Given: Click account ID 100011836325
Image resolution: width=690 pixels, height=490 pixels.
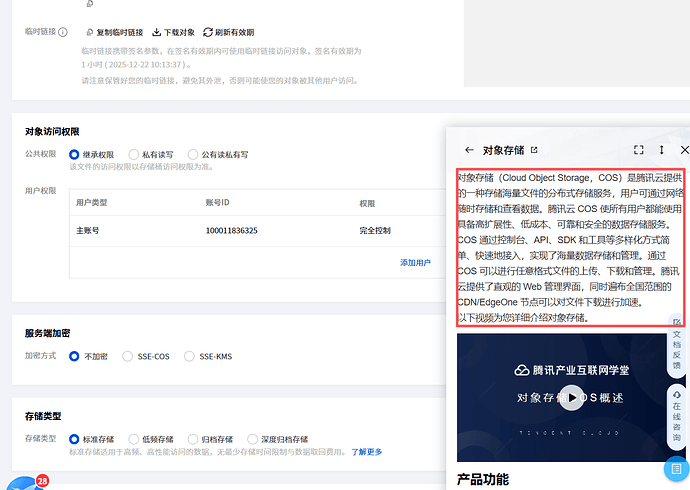Looking at the screenshot, I should (x=231, y=230).
